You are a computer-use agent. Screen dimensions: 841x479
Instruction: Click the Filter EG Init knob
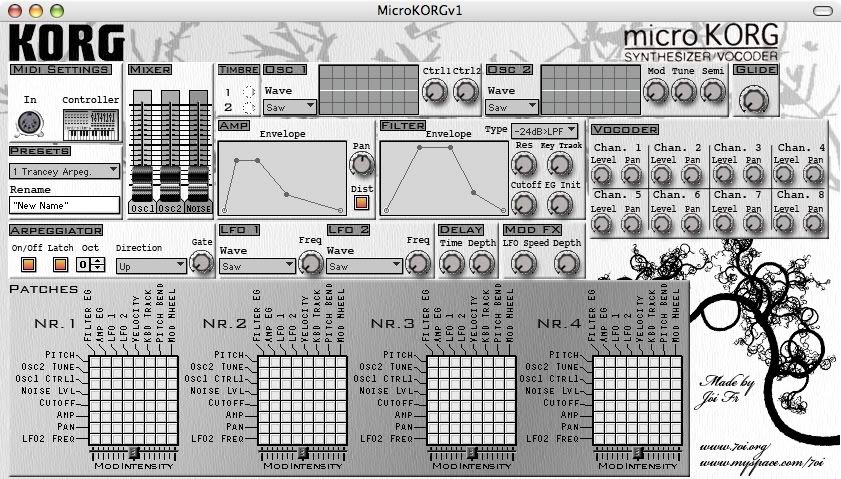tap(560, 204)
